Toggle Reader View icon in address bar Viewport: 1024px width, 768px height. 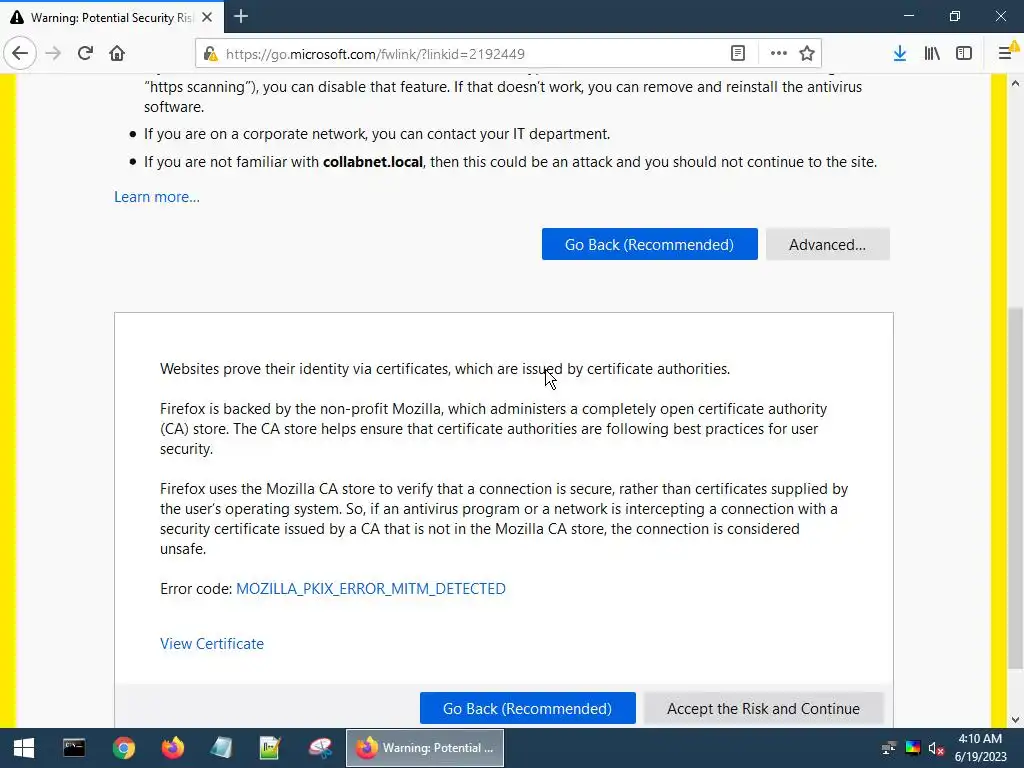[x=738, y=54]
